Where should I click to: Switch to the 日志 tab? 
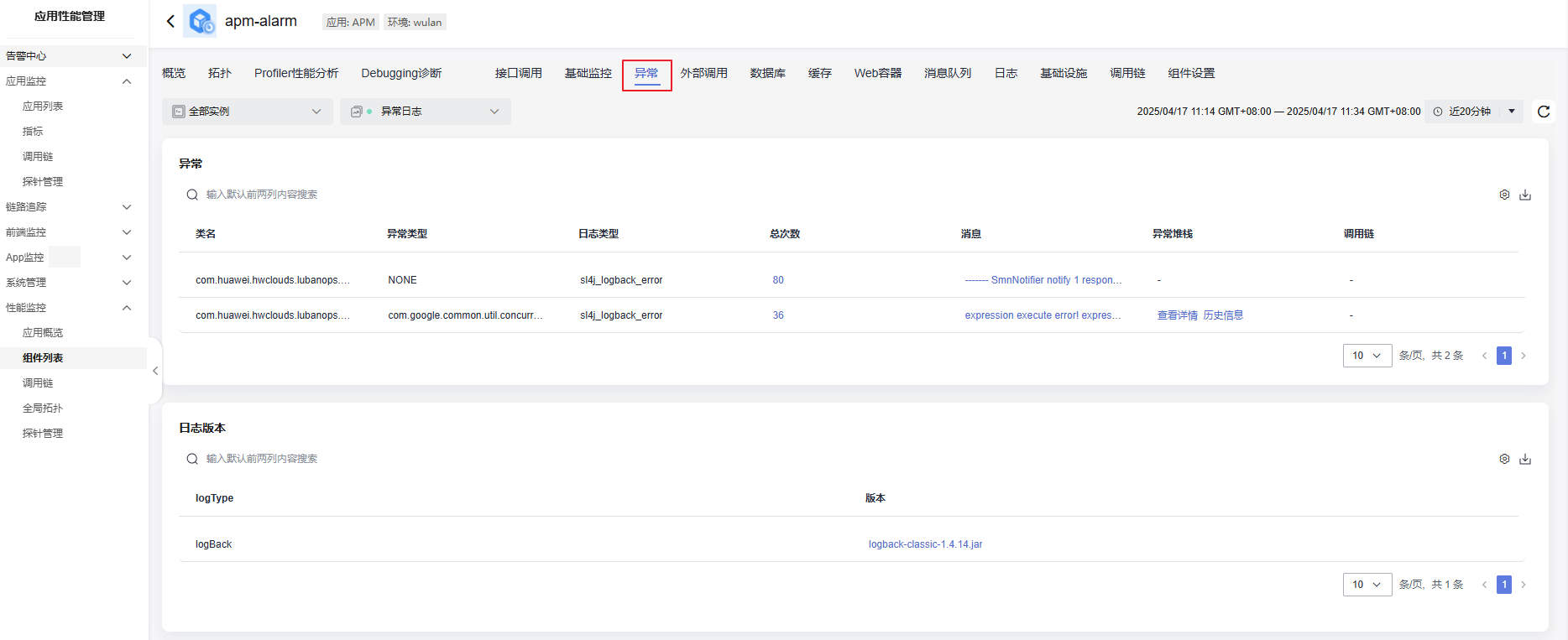pos(1006,74)
